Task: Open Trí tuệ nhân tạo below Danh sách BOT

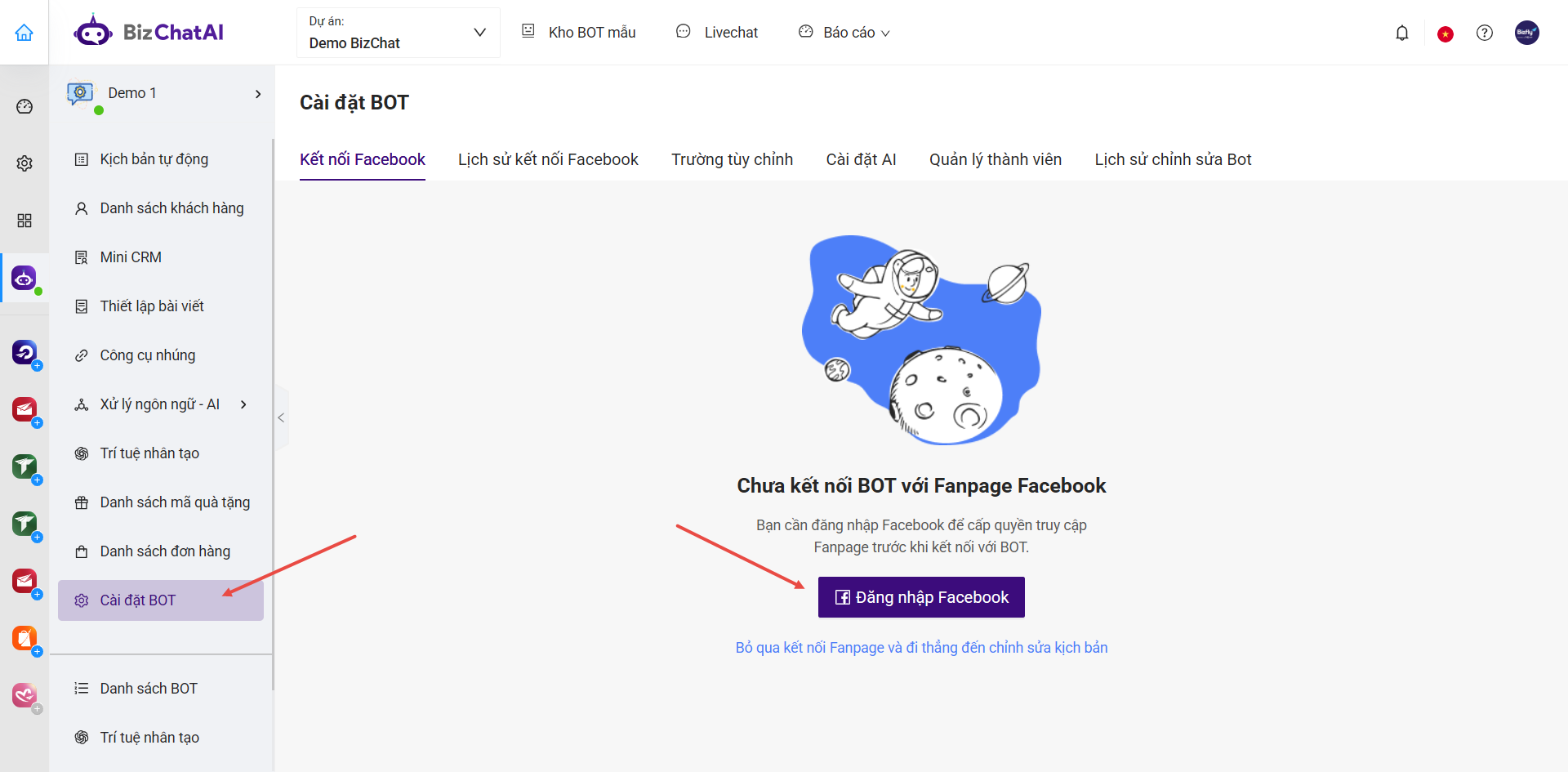Action: (x=161, y=738)
